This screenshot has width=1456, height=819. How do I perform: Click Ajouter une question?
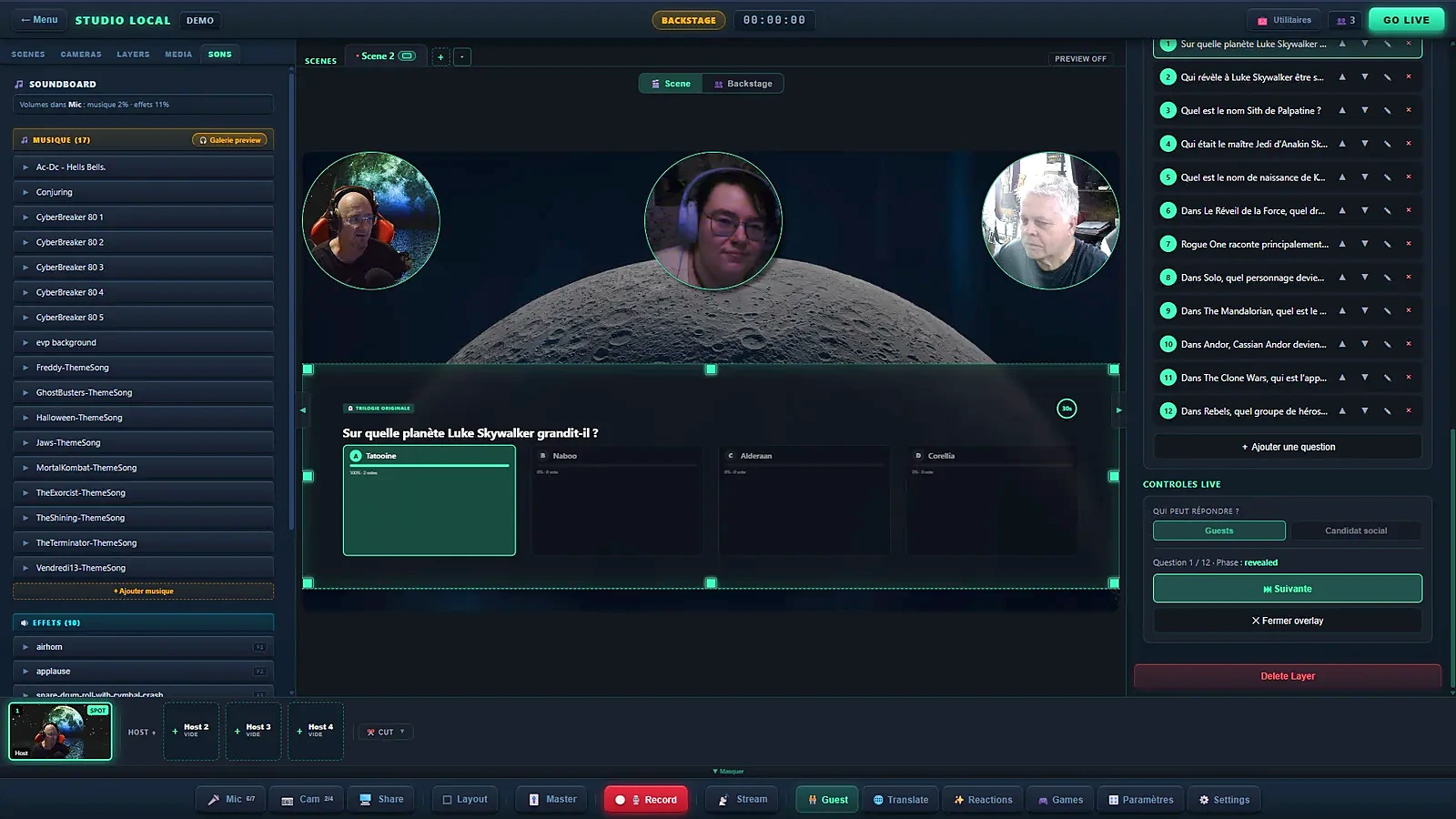(x=1288, y=447)
